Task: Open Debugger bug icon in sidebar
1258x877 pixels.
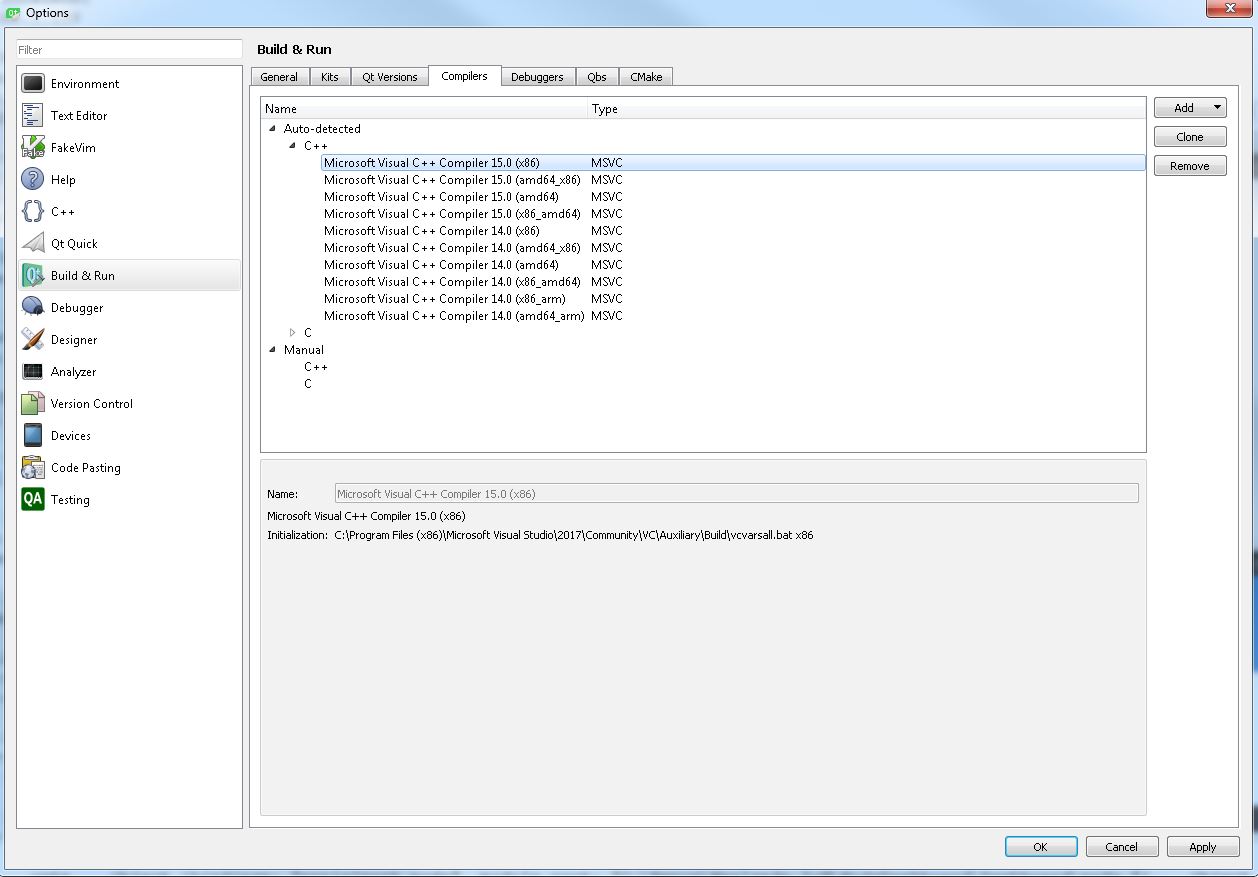Action: pyautogui.click(x=33, y=308)
